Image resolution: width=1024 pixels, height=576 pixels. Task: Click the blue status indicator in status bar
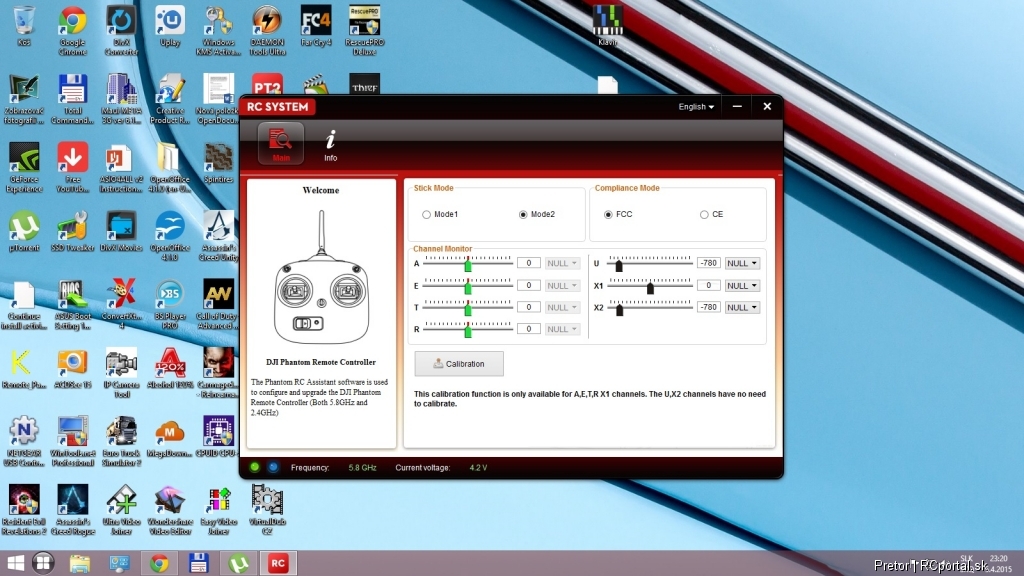[273, 467]
